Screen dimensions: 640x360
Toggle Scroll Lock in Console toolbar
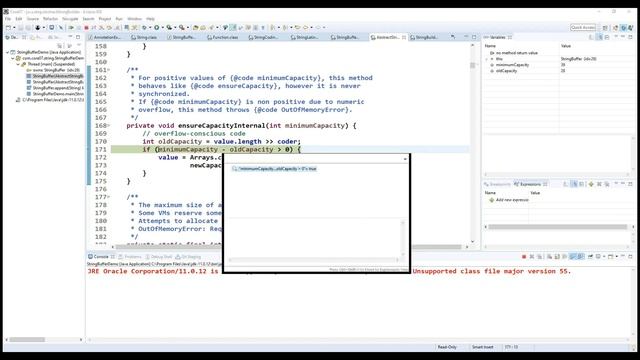point(557,257)
